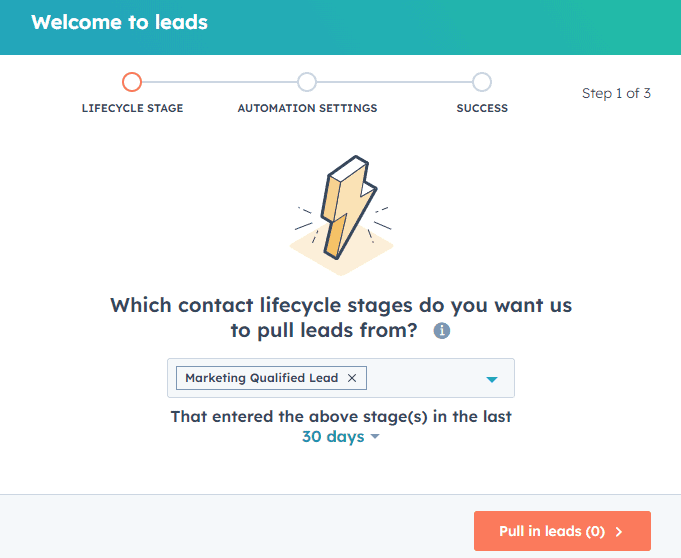Click the caret next to 30 days
The width and height of the screenshot is (681, 558).
(375, 436)
